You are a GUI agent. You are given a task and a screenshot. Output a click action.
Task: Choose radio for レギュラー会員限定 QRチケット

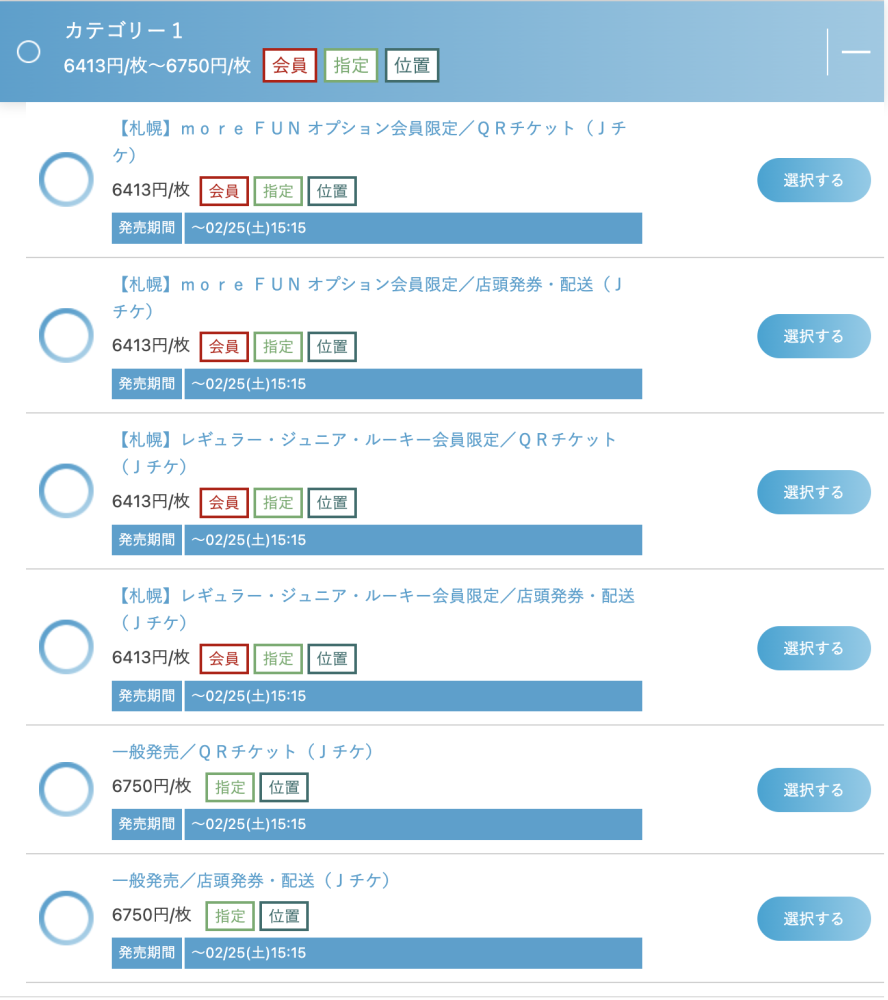tap(66, 491)
